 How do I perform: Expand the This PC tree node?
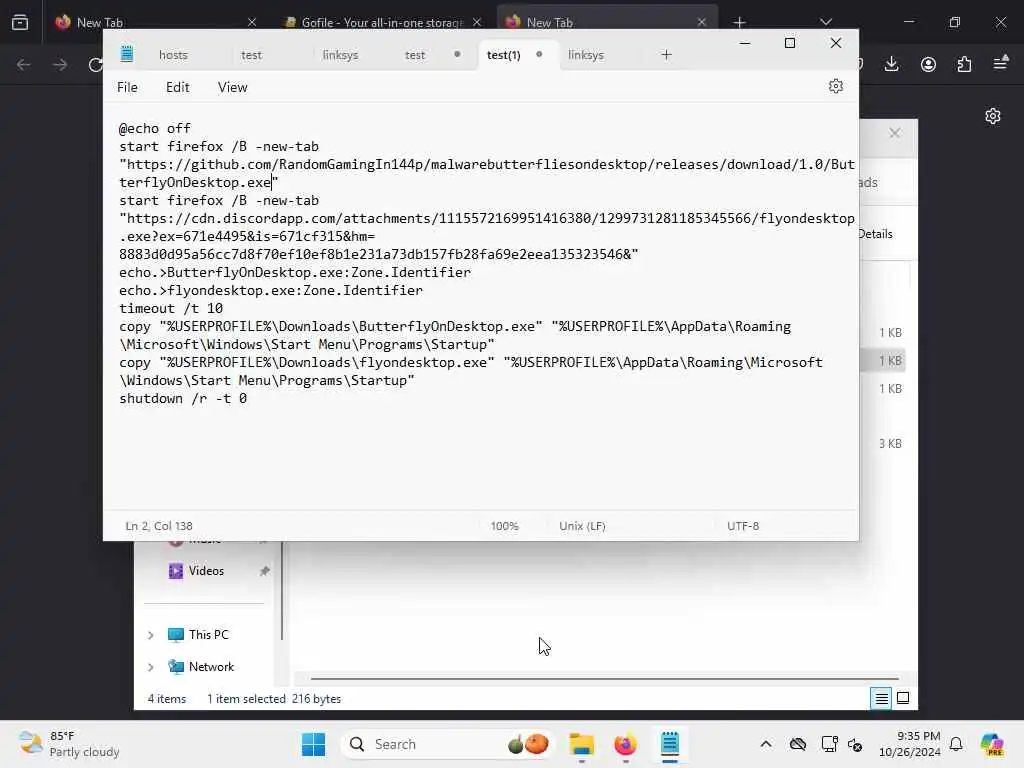(150, 635)
